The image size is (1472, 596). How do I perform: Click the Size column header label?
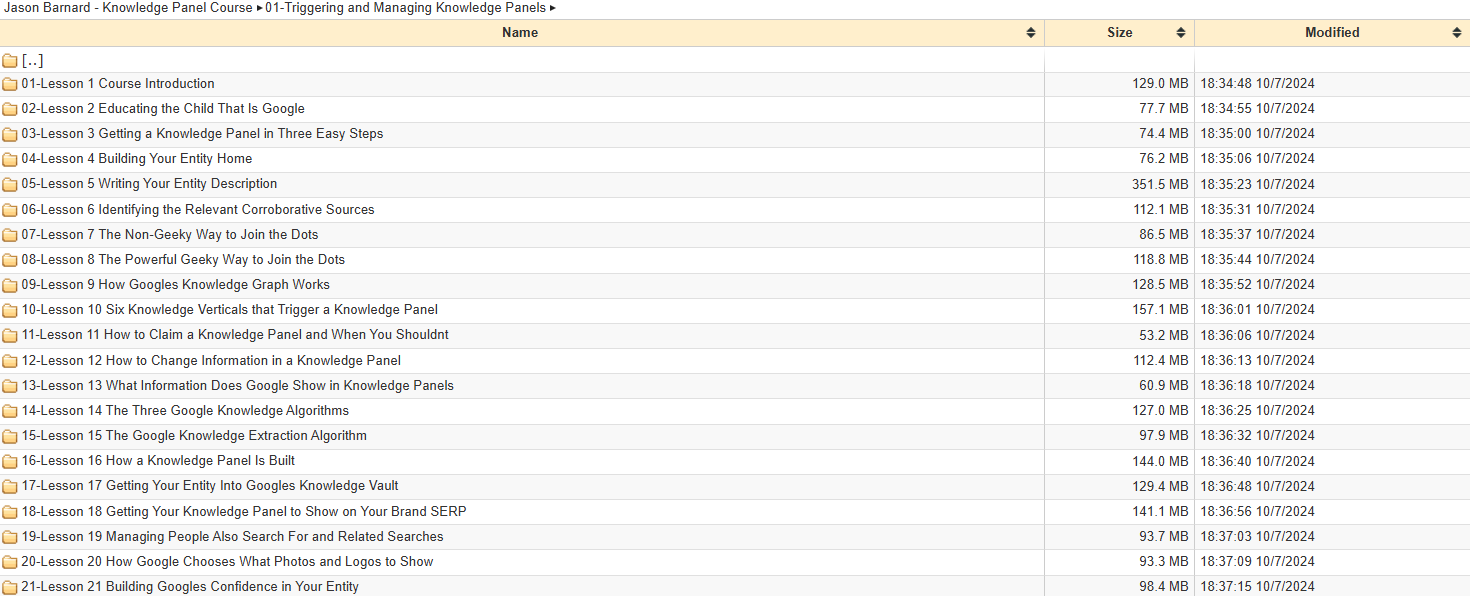click(1119, 33)
